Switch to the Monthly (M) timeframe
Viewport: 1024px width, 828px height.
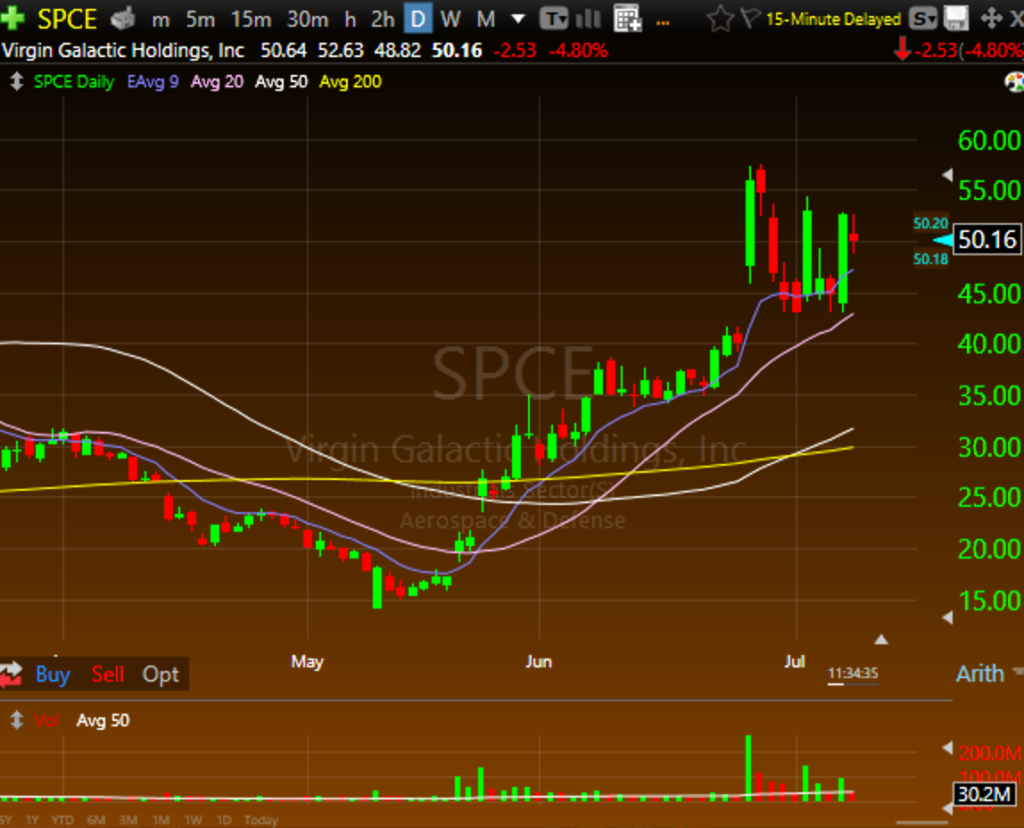click(485, 20)
